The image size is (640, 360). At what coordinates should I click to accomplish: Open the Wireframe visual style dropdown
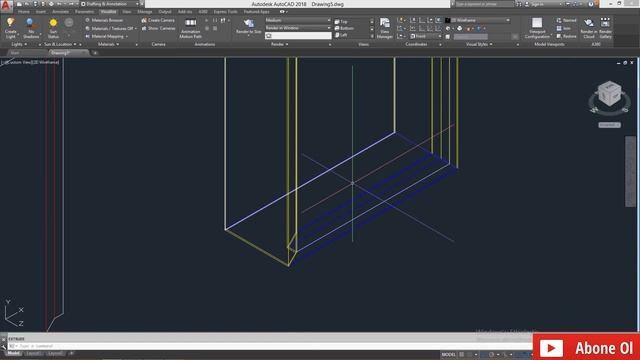[x=480, y=20]
